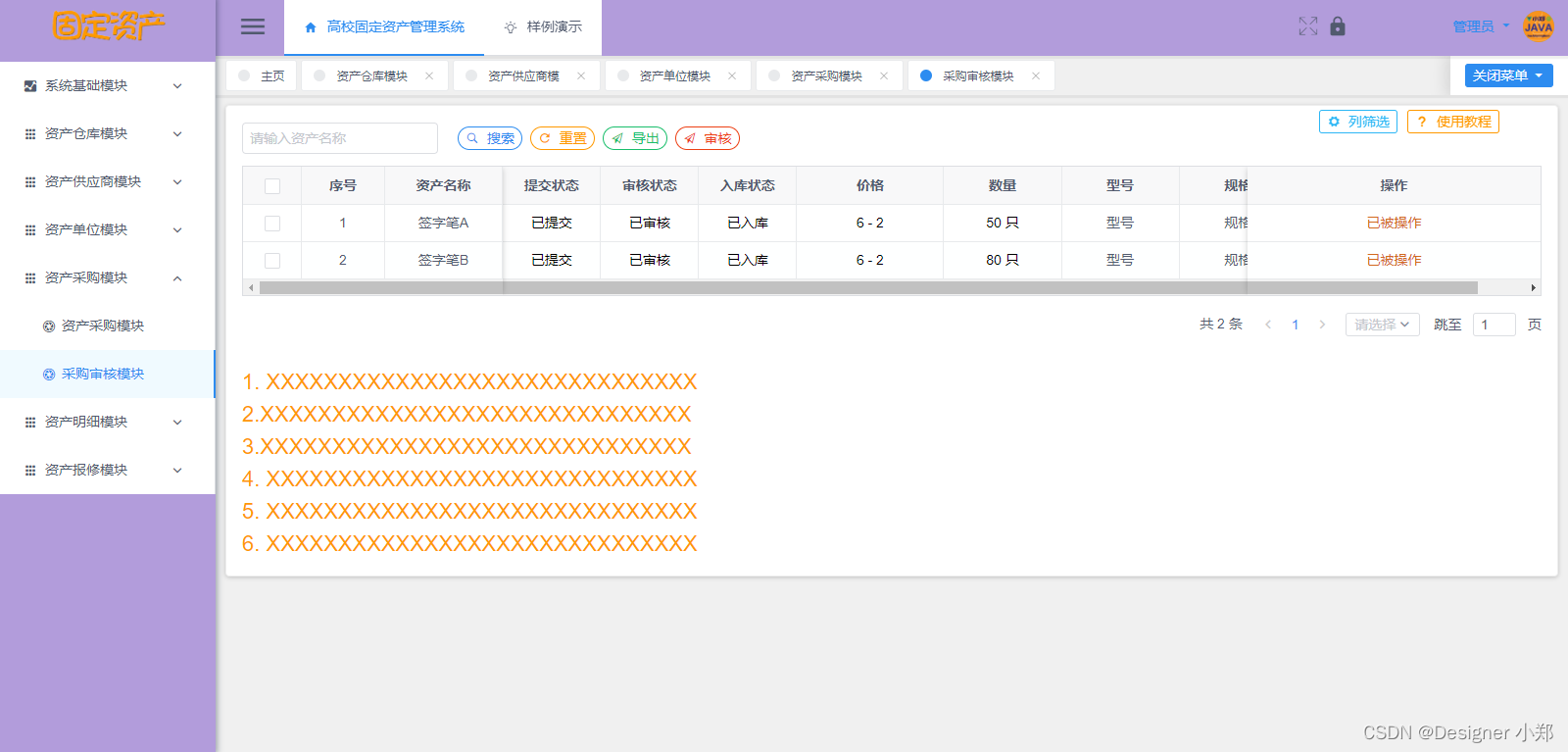The width and height of the screenshot is (1568, 752).
Task: Click 已被操作 for 签字笔A
Action: click(x=1394, y=224)
